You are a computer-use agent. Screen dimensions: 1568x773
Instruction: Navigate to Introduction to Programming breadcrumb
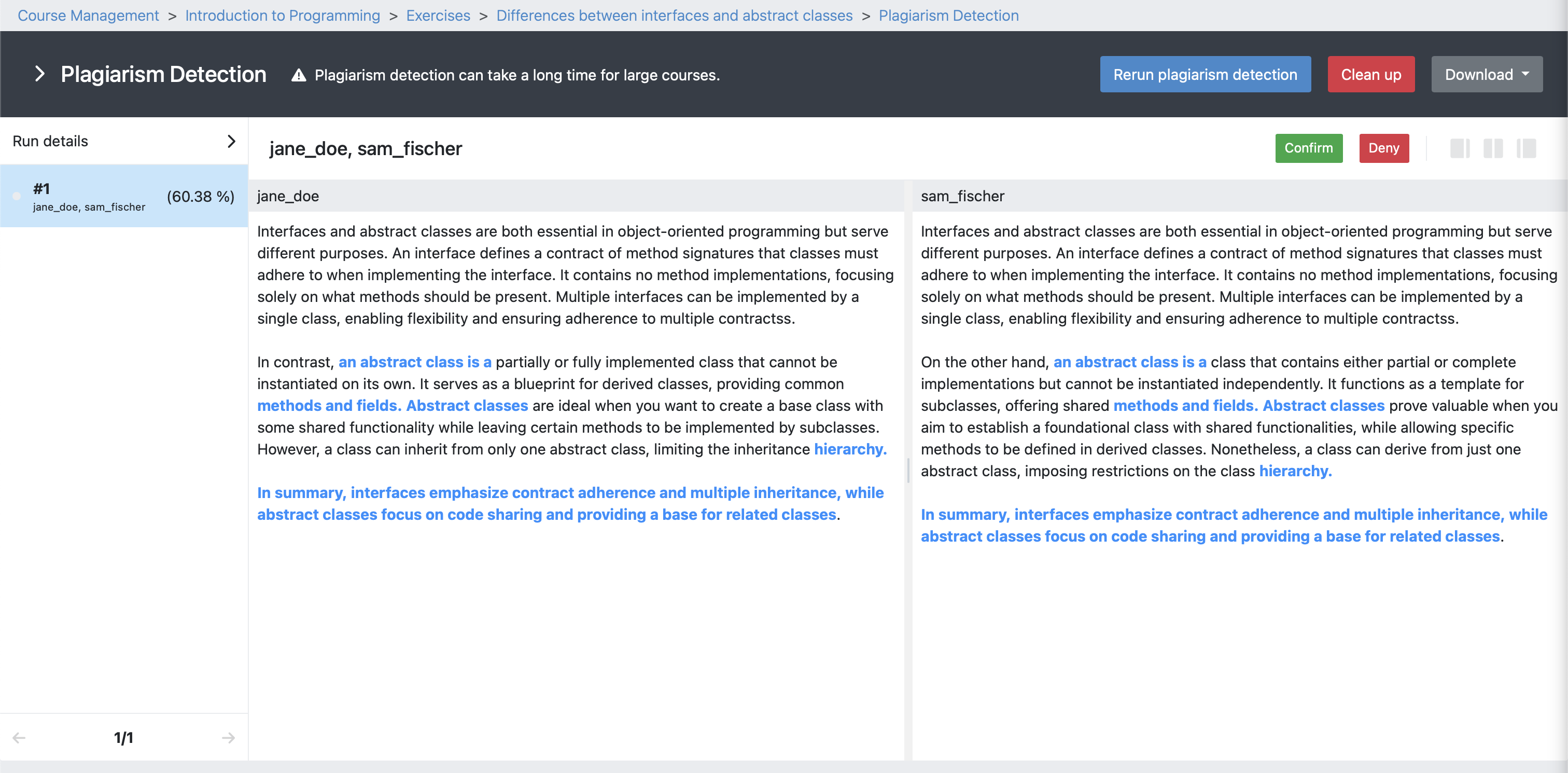(283, 15)
